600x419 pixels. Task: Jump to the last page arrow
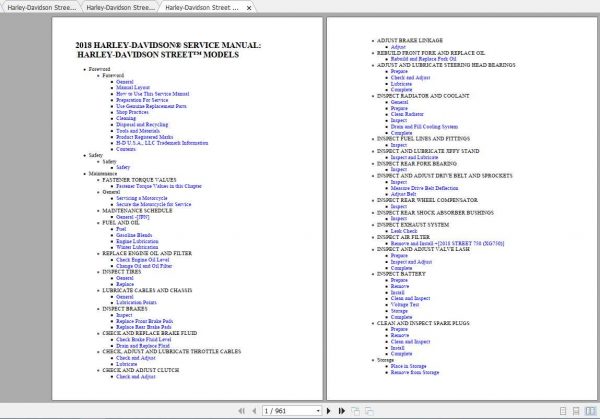coord(342,411)
